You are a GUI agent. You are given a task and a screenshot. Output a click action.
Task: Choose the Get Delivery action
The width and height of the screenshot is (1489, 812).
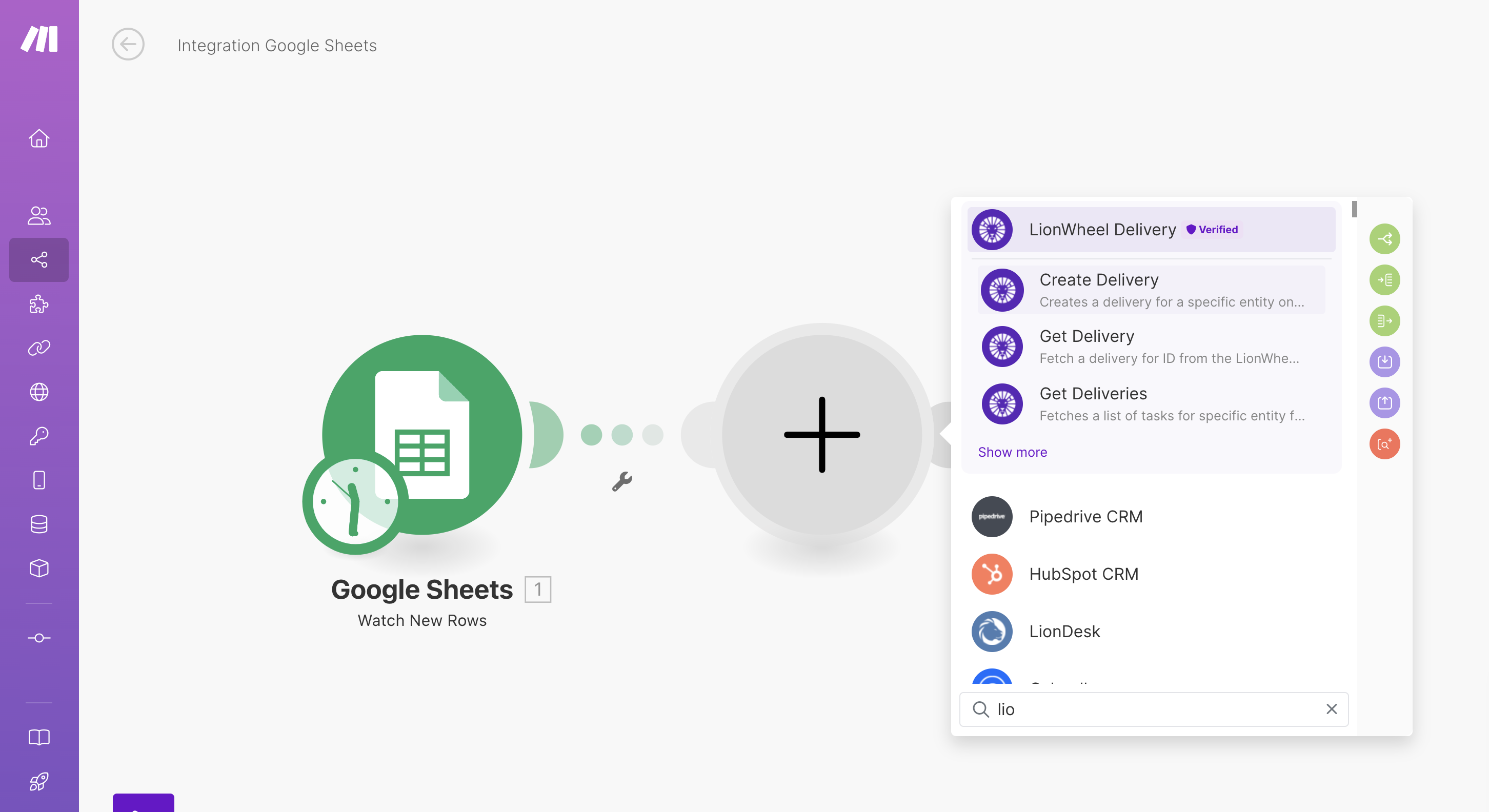pos(1152,347)
